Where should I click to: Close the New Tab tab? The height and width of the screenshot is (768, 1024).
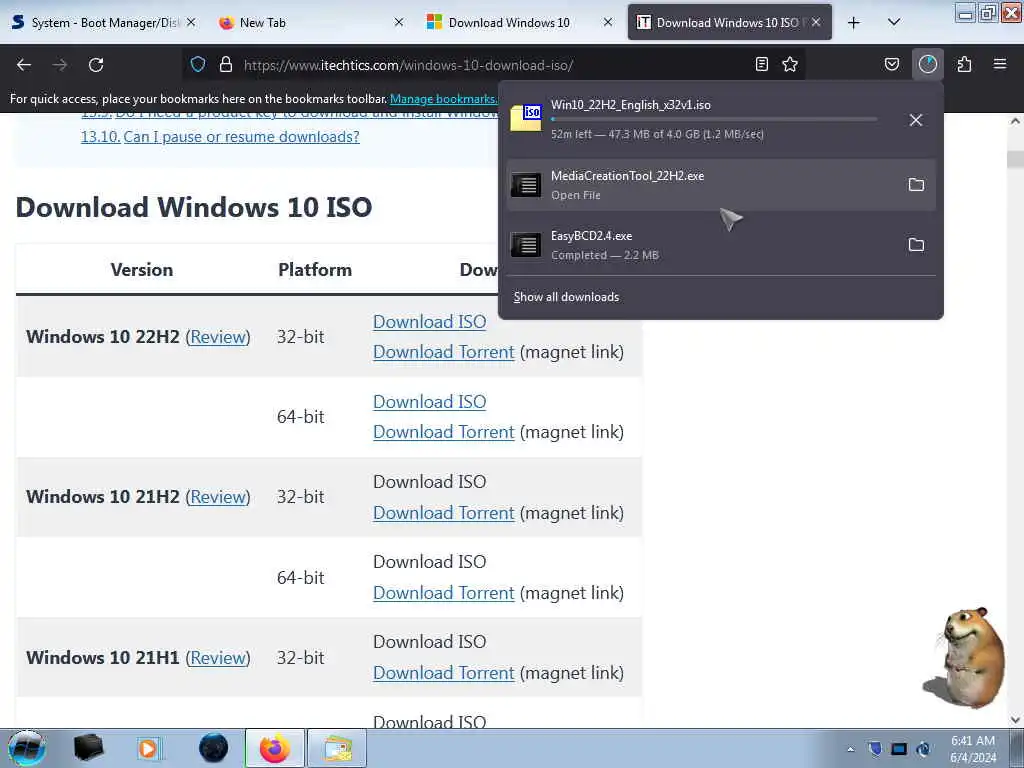[399, 22]
